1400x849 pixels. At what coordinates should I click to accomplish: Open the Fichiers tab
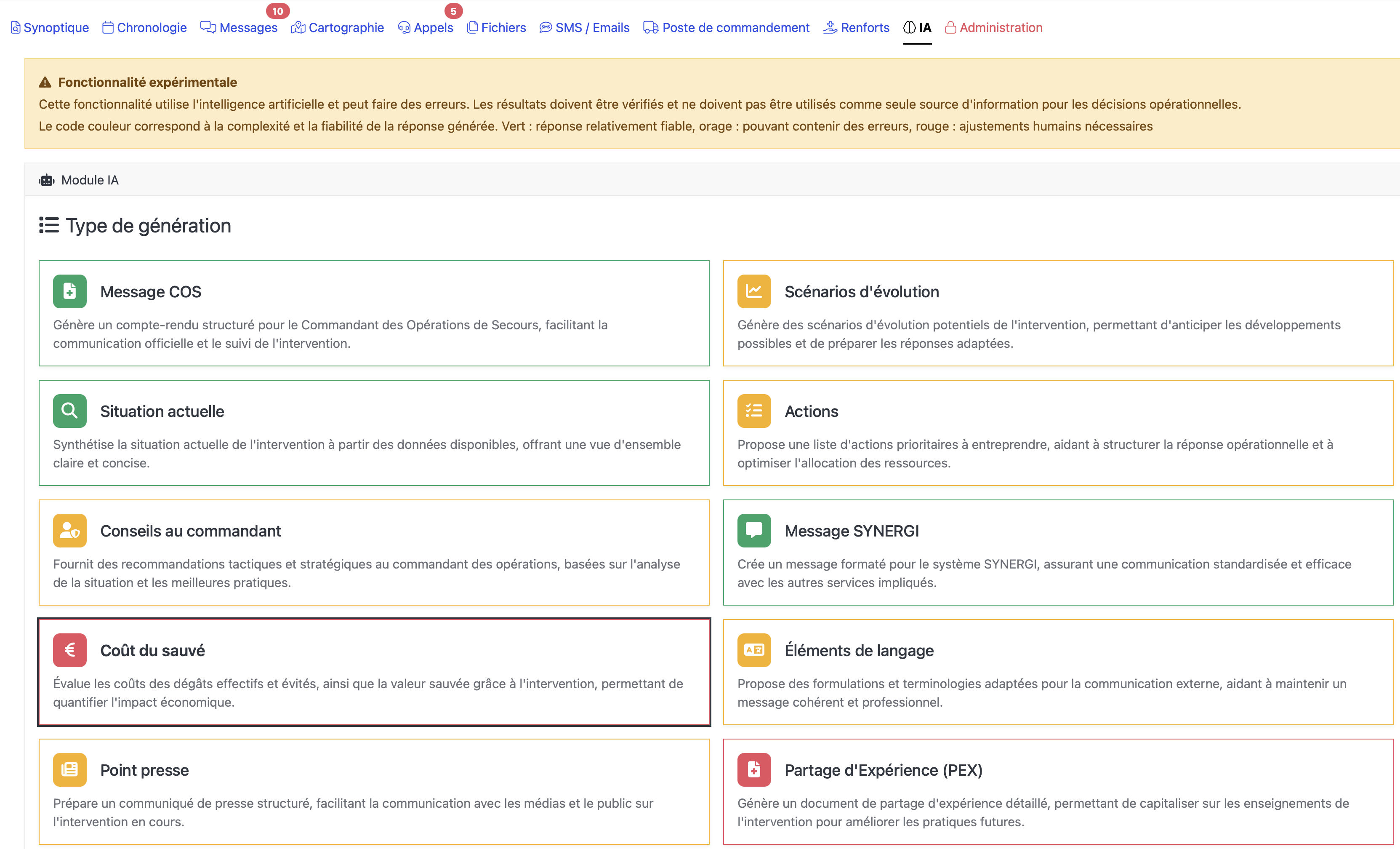tap(496, 27)
